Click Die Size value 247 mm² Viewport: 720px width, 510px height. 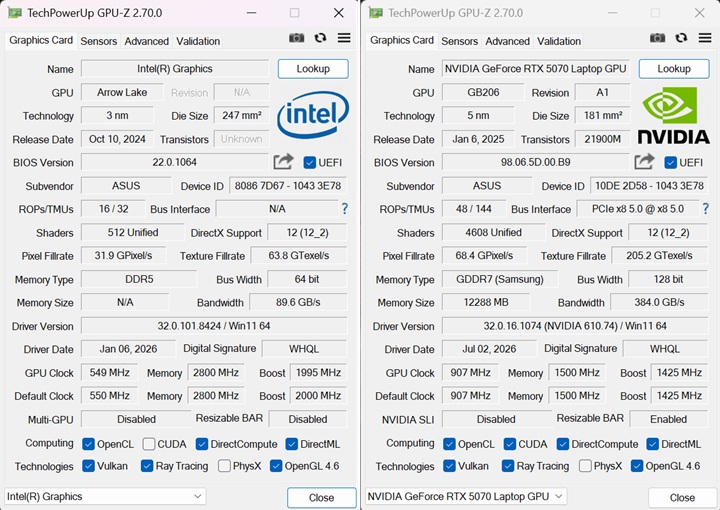pyautogui.click(x=242, y=115)
